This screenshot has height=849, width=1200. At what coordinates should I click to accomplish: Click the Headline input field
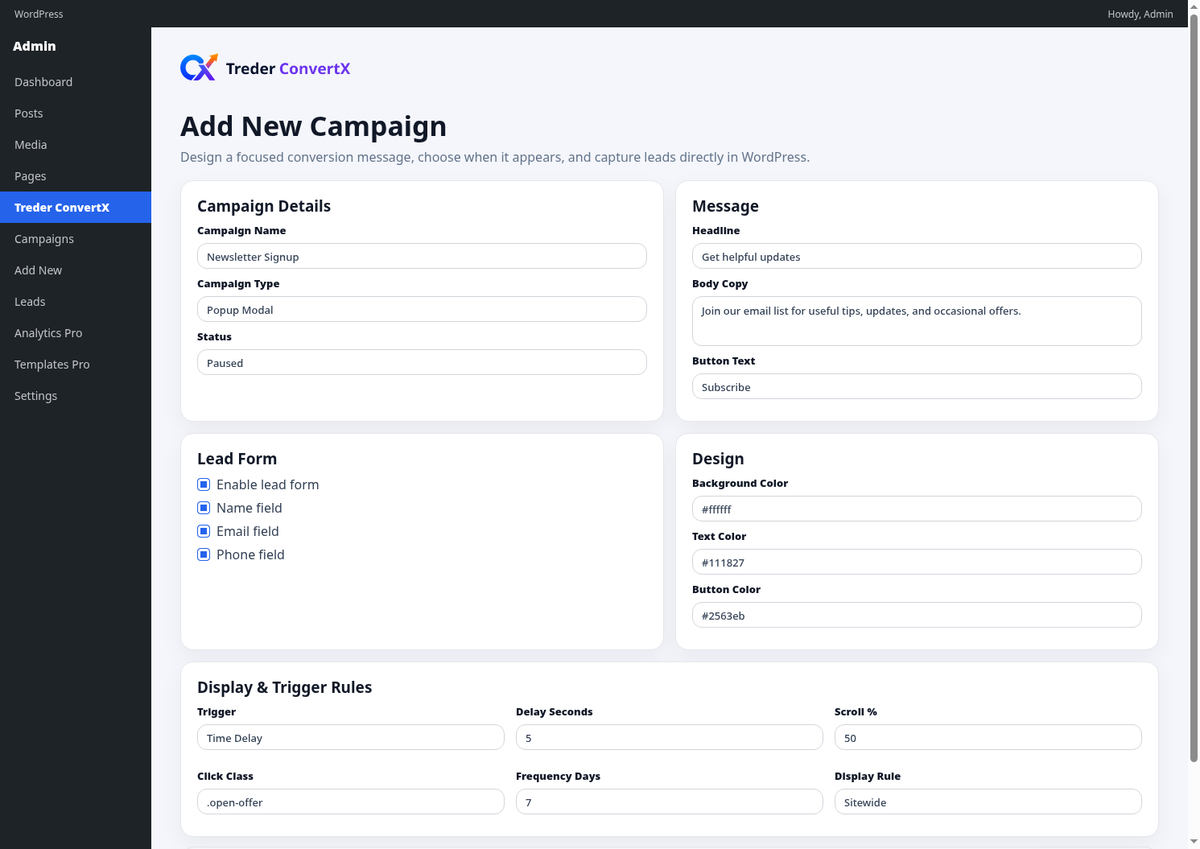tap(917, 256)
